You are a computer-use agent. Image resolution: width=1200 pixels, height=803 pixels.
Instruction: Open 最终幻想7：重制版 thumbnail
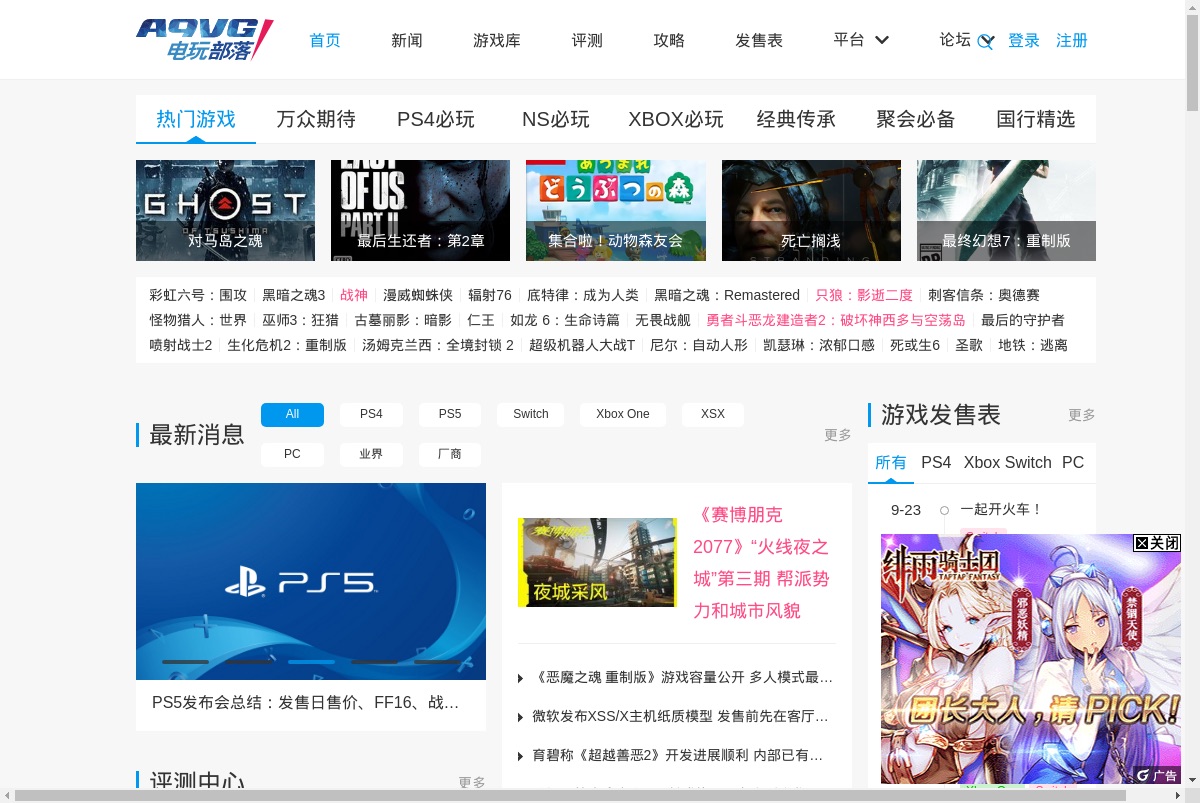pyautogui.click(x=1006, y=210)
